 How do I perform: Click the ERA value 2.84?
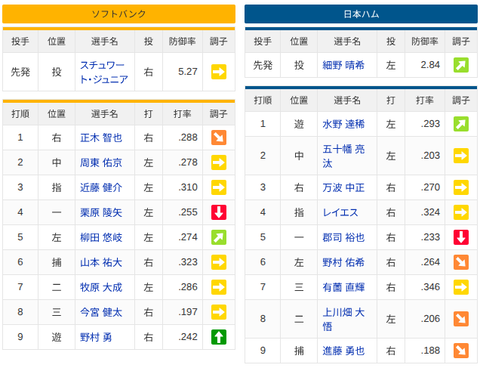tap(430, 65)
